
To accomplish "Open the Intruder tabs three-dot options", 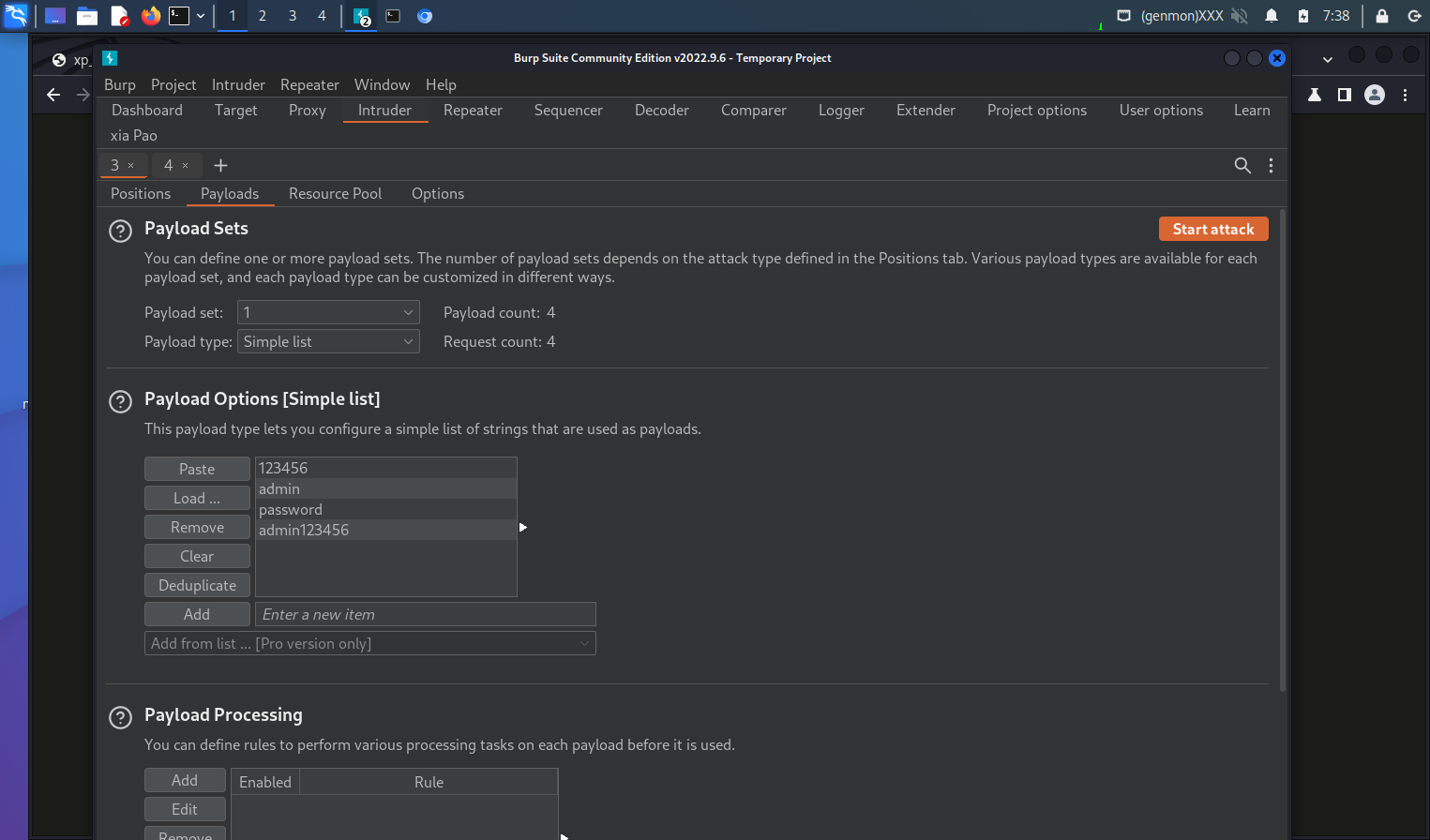I will (x=1271, y=165).
